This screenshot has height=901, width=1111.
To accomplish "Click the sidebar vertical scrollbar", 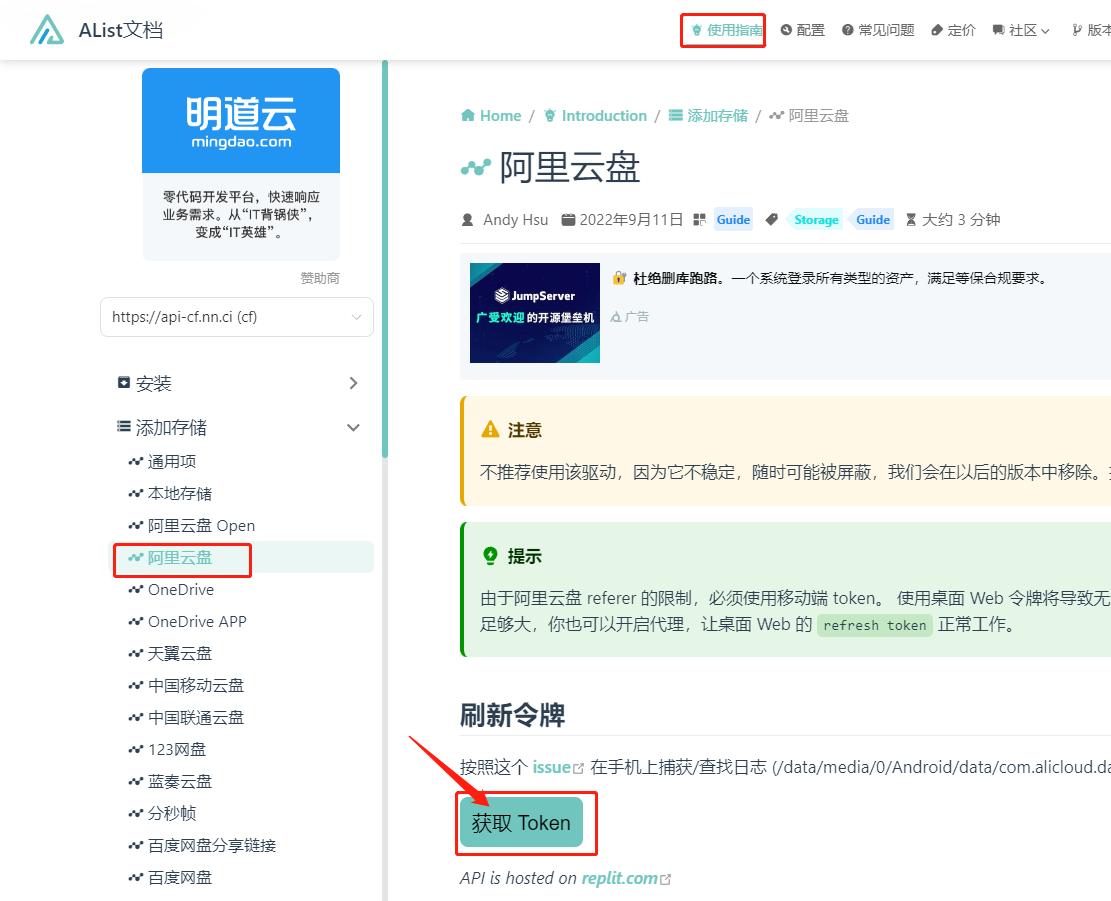I will click(x=385, y=260).
